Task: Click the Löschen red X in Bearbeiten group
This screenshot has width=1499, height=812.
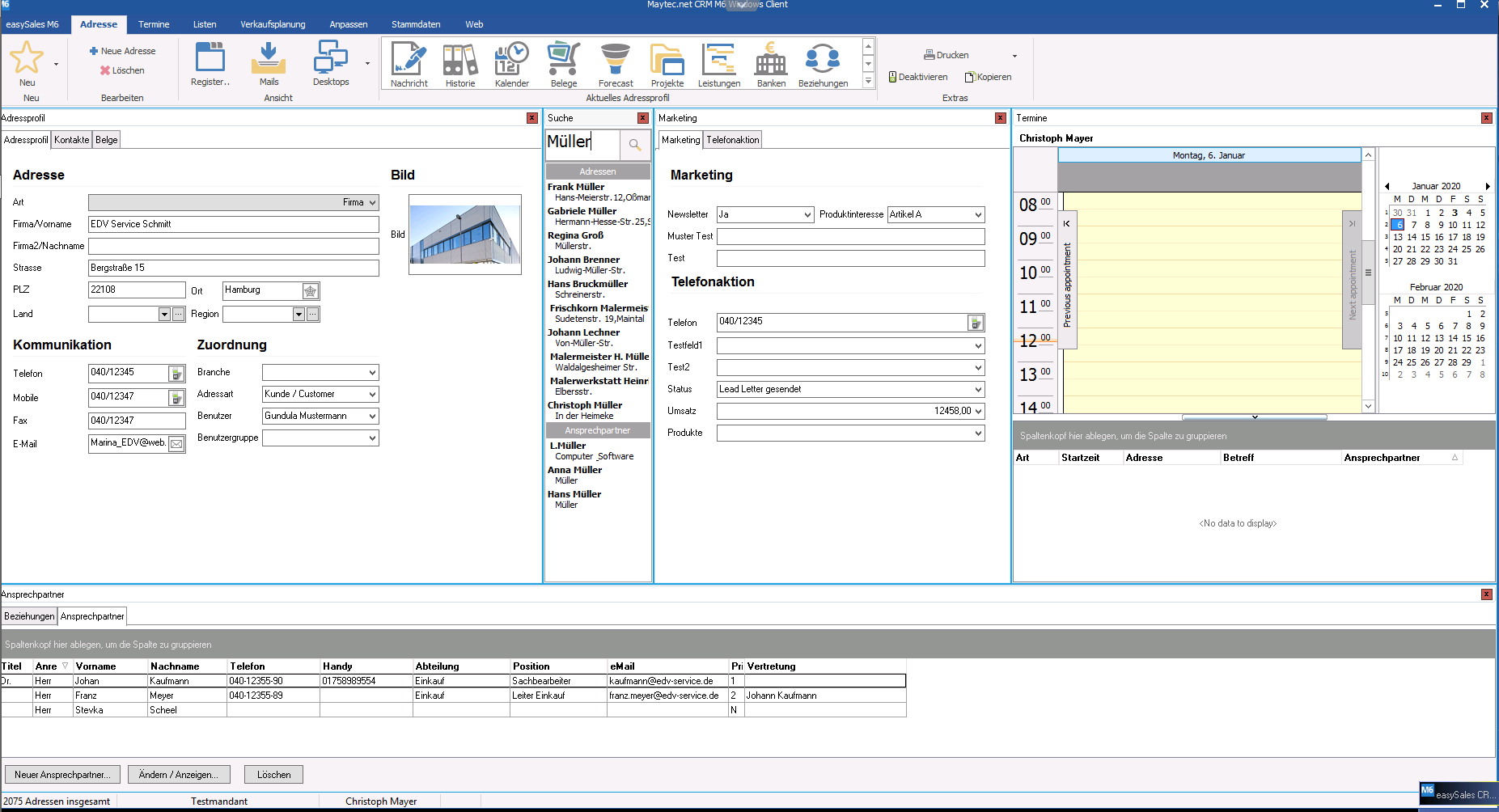Action: tap(105, 70)
